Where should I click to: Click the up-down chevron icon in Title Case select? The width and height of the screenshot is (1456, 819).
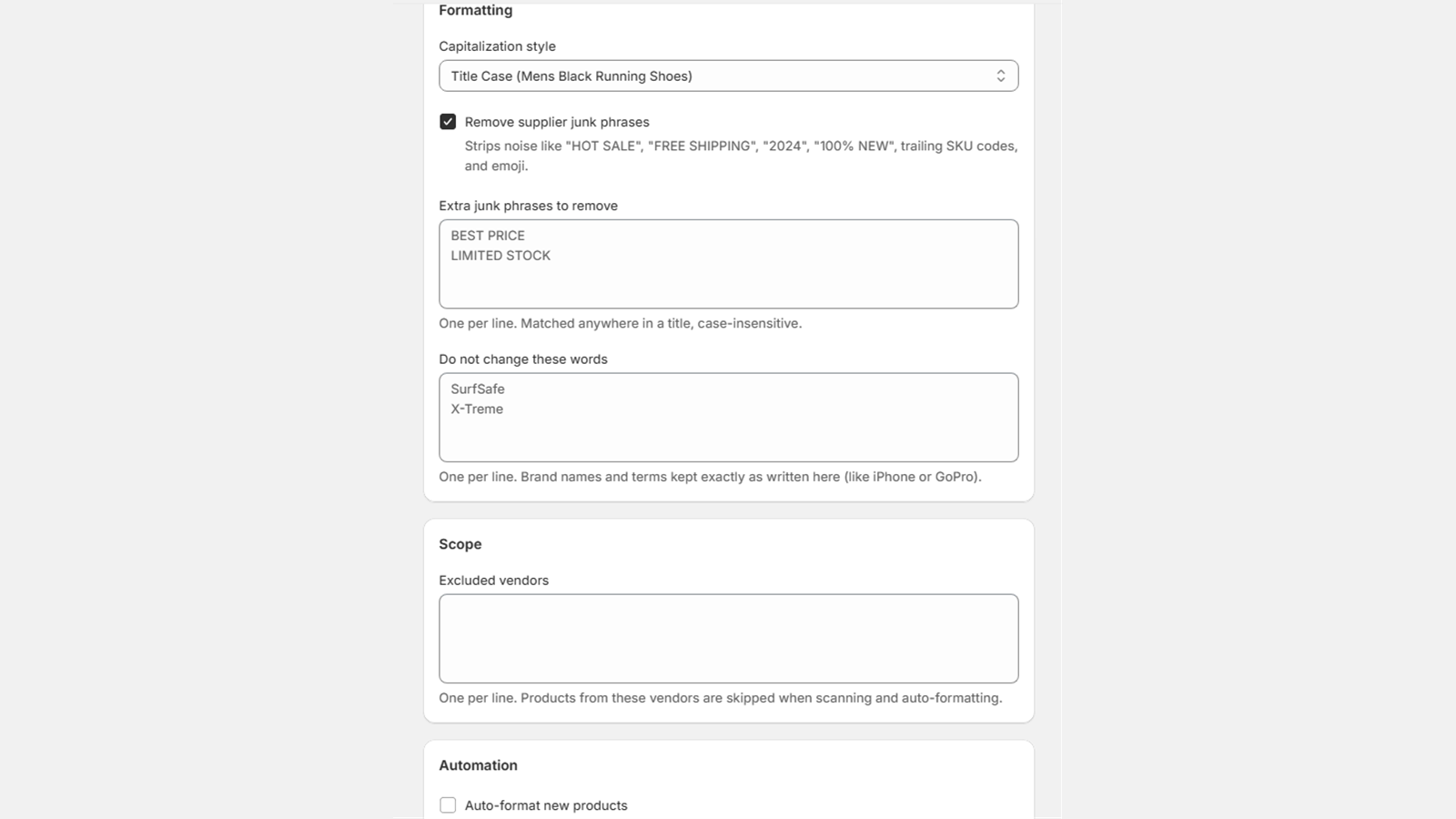click(x=1000, y=76)
